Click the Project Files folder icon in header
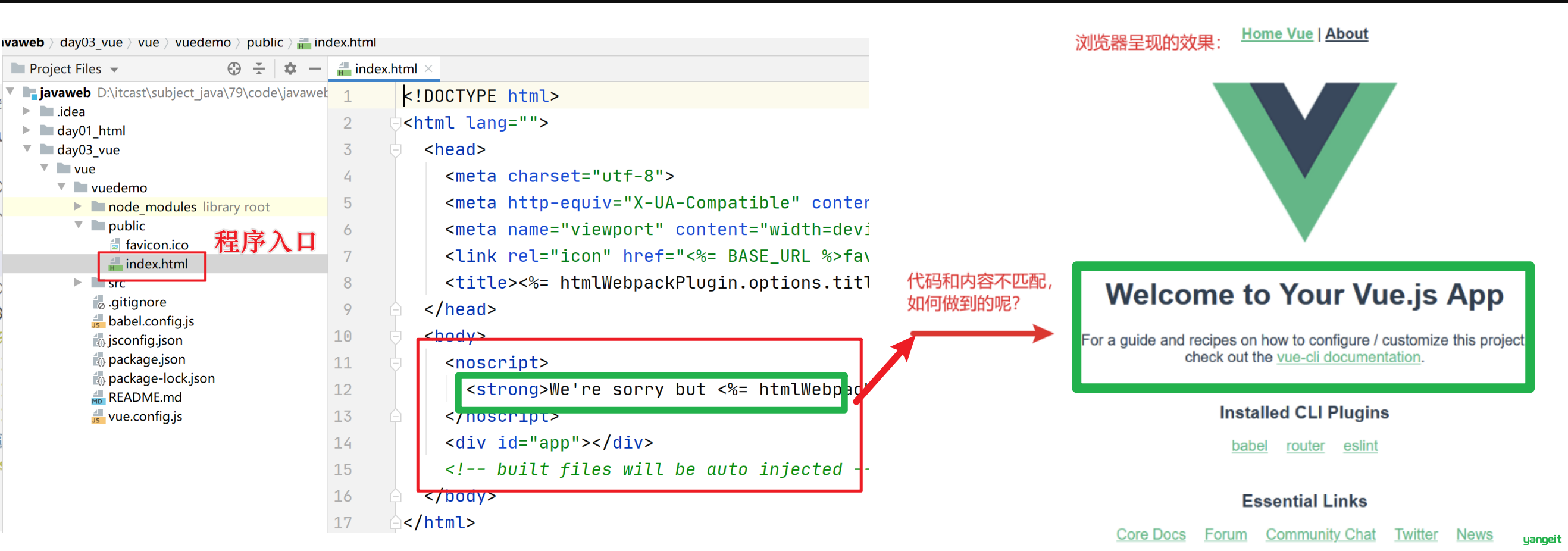Image resolution: width=1568 pixels, height=551 pixels. [x=18, y=68]
